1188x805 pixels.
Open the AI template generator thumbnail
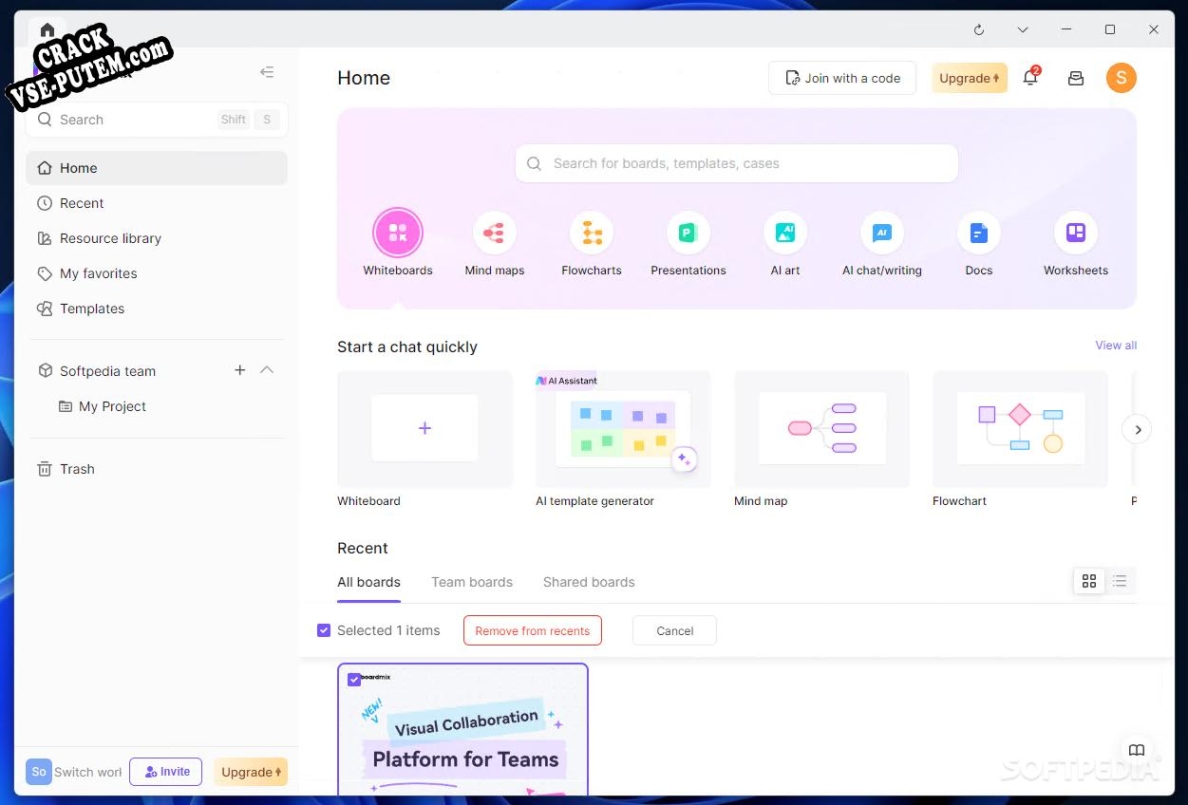[x=623, y=429]
